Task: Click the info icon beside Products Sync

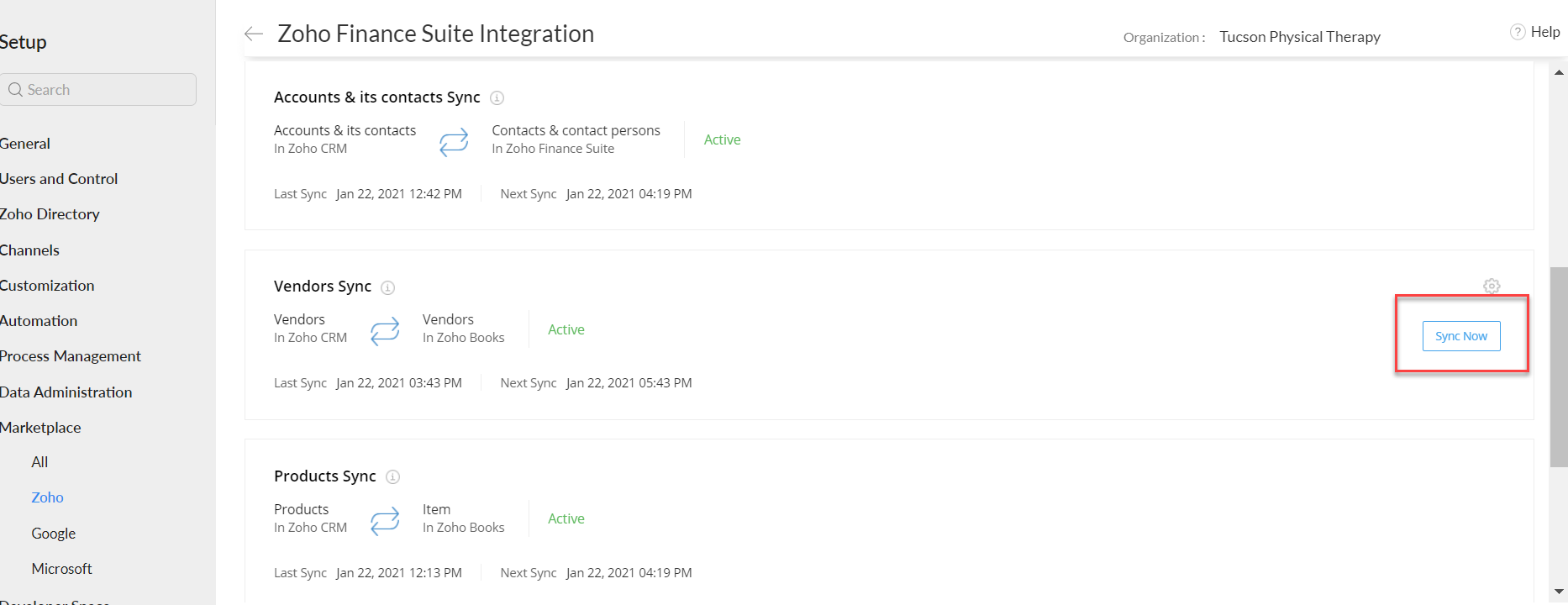Action: point(392,477)
